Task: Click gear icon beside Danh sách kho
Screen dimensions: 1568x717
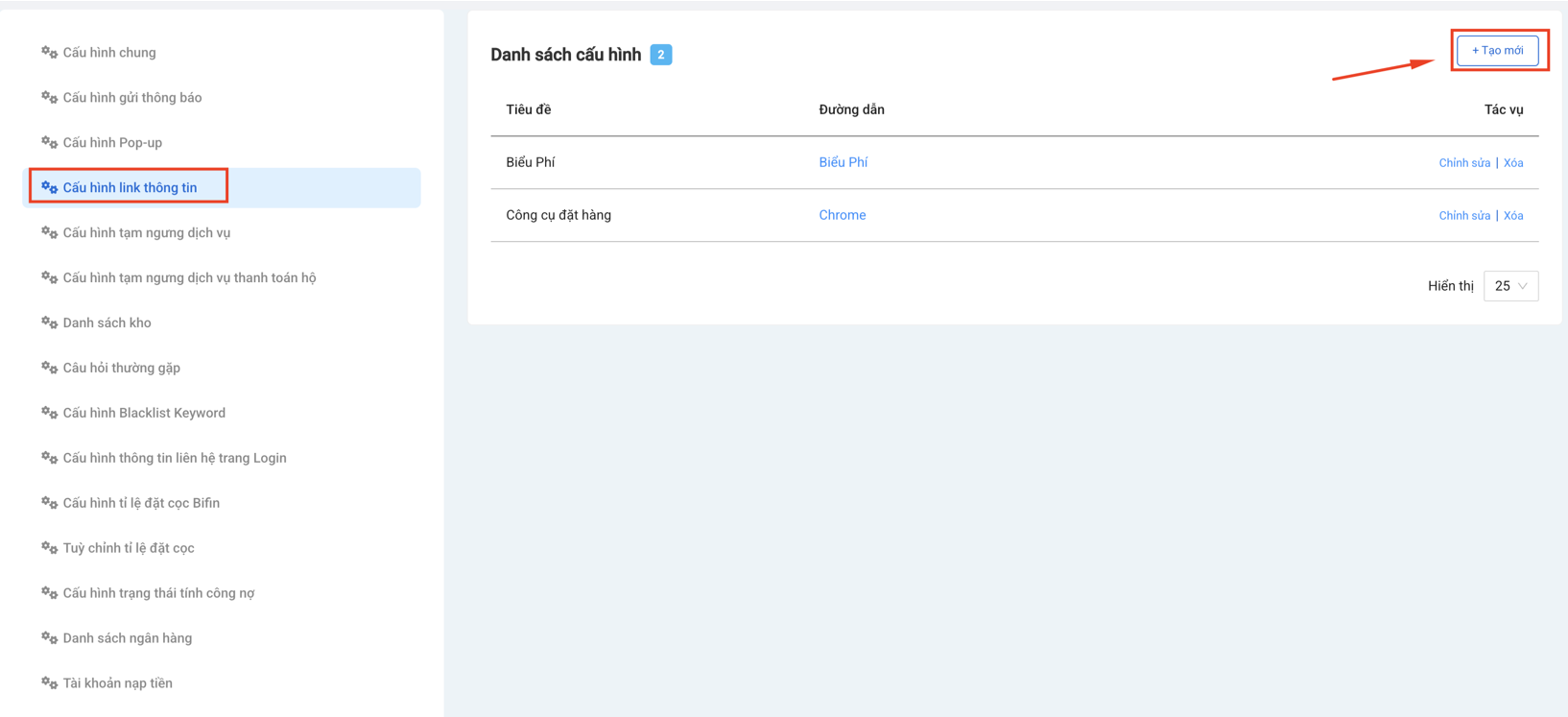Action: tap(49, 323)
